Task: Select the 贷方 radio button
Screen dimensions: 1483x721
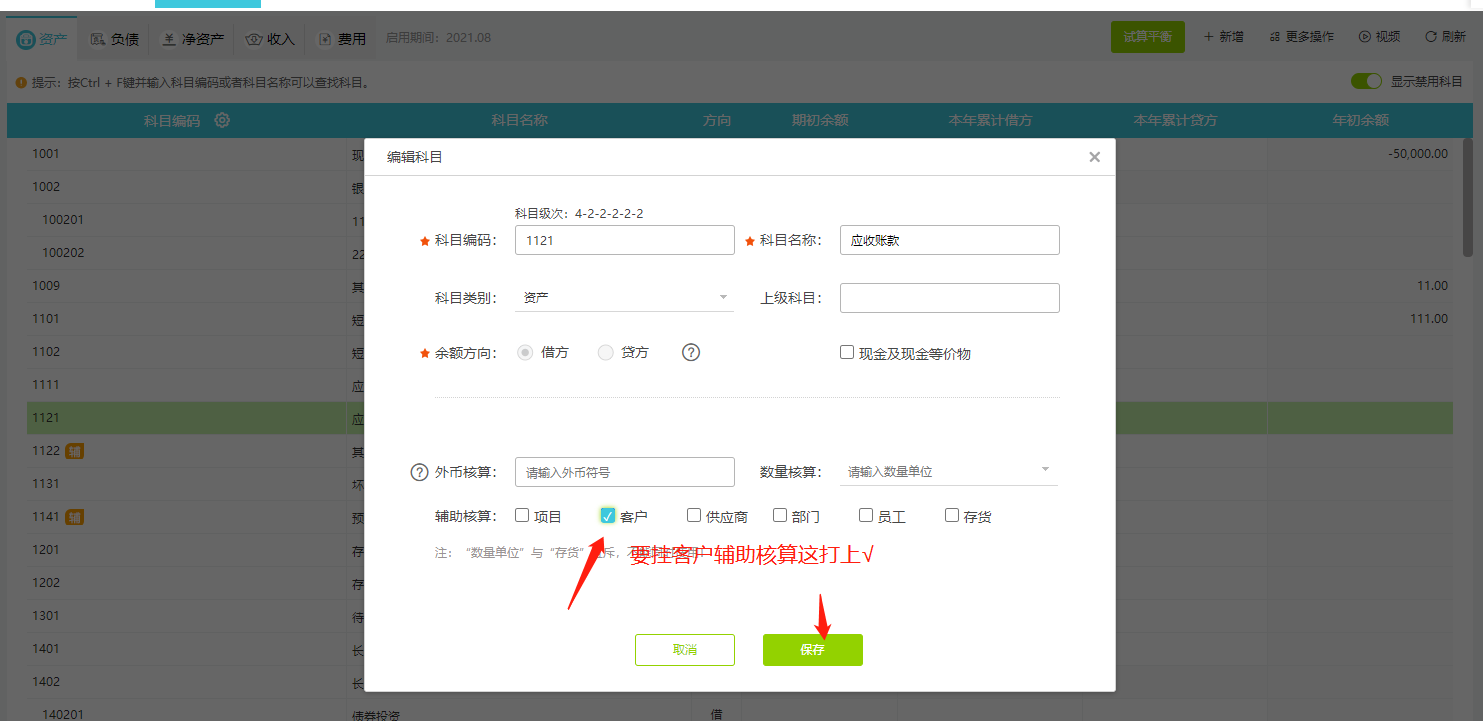Action: (x=605, y=352)
